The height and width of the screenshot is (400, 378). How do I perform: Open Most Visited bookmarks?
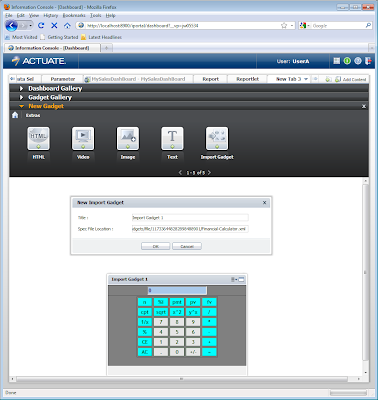21,37
